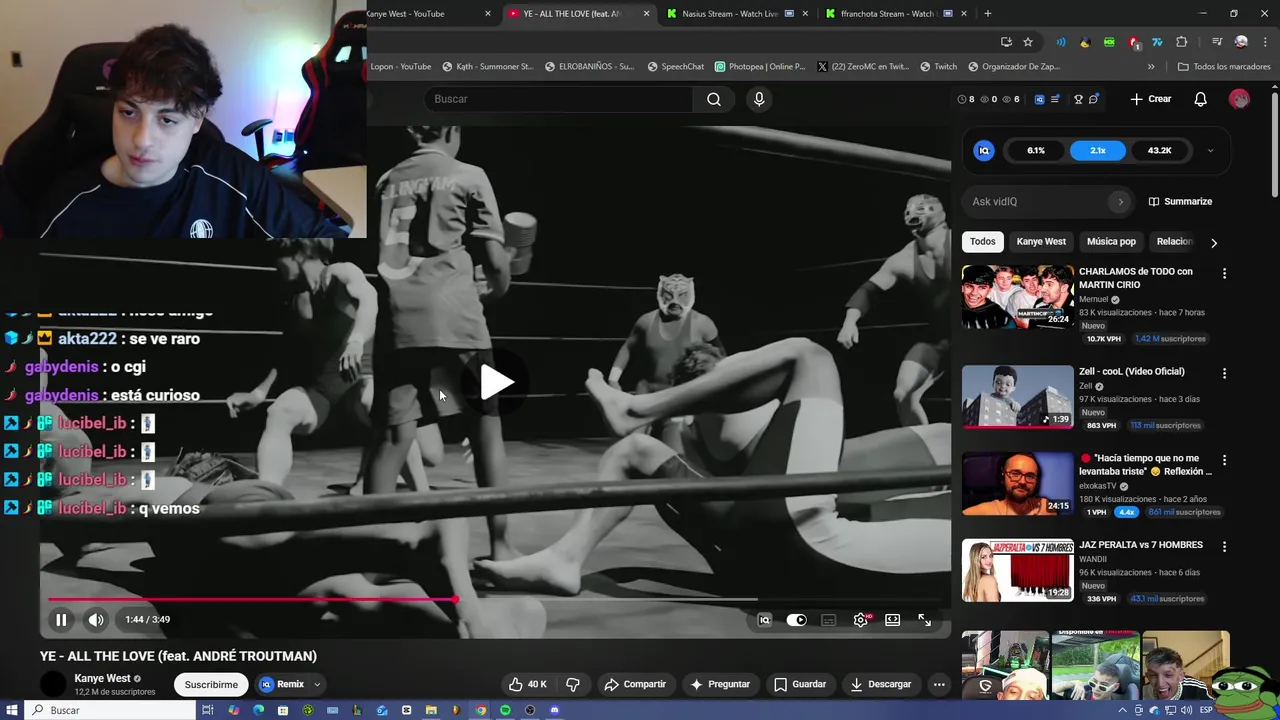Switch to theater mode
The height and width of the screenshot is (720, 1280).
click(x=892, y=620)
